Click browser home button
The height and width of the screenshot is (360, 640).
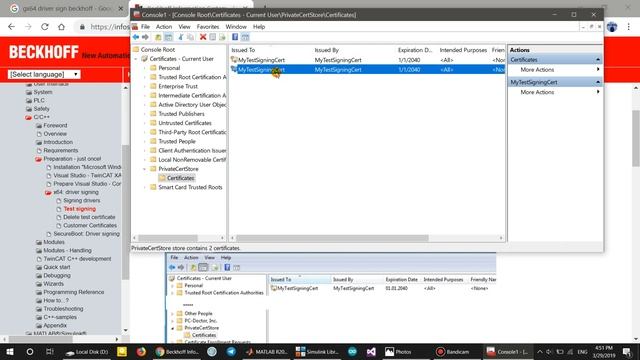coord(61,27)
